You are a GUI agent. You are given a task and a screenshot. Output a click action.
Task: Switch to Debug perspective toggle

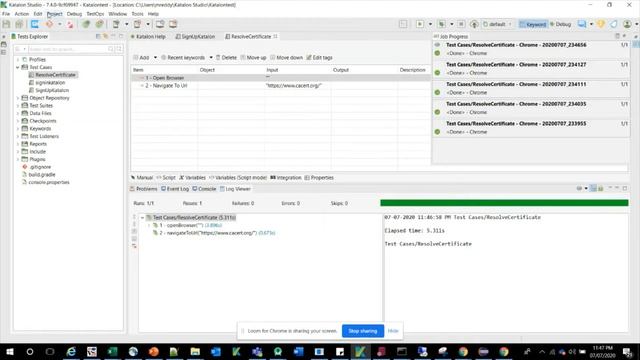click(560, 24)
